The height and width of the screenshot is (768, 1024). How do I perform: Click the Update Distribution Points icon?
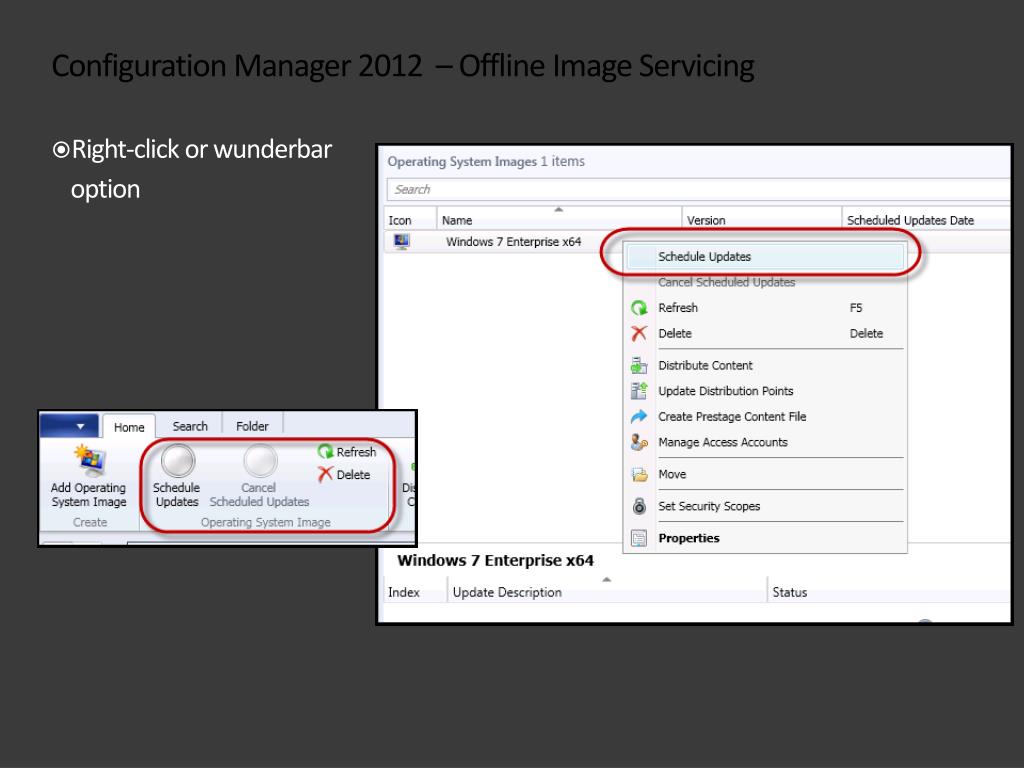click(x=639, y=391)
